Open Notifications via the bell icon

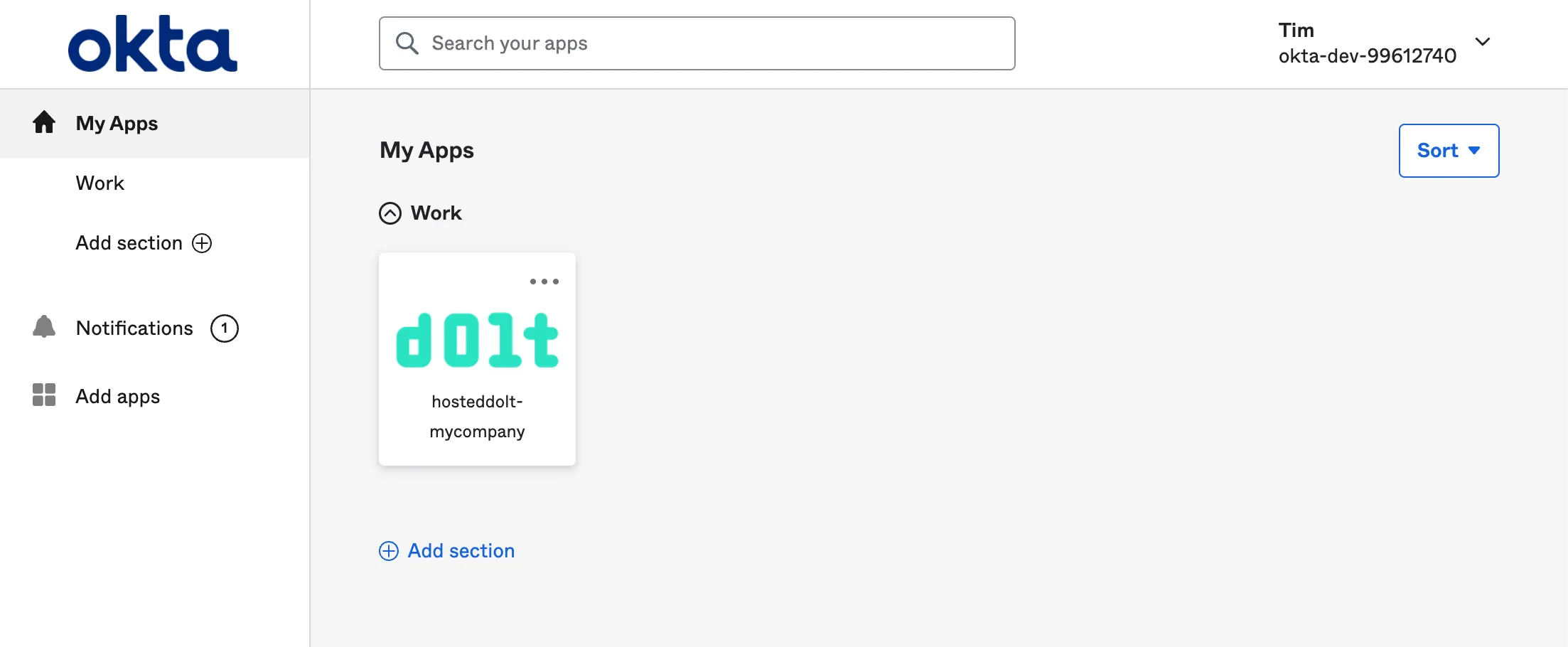tap(43, 328)
